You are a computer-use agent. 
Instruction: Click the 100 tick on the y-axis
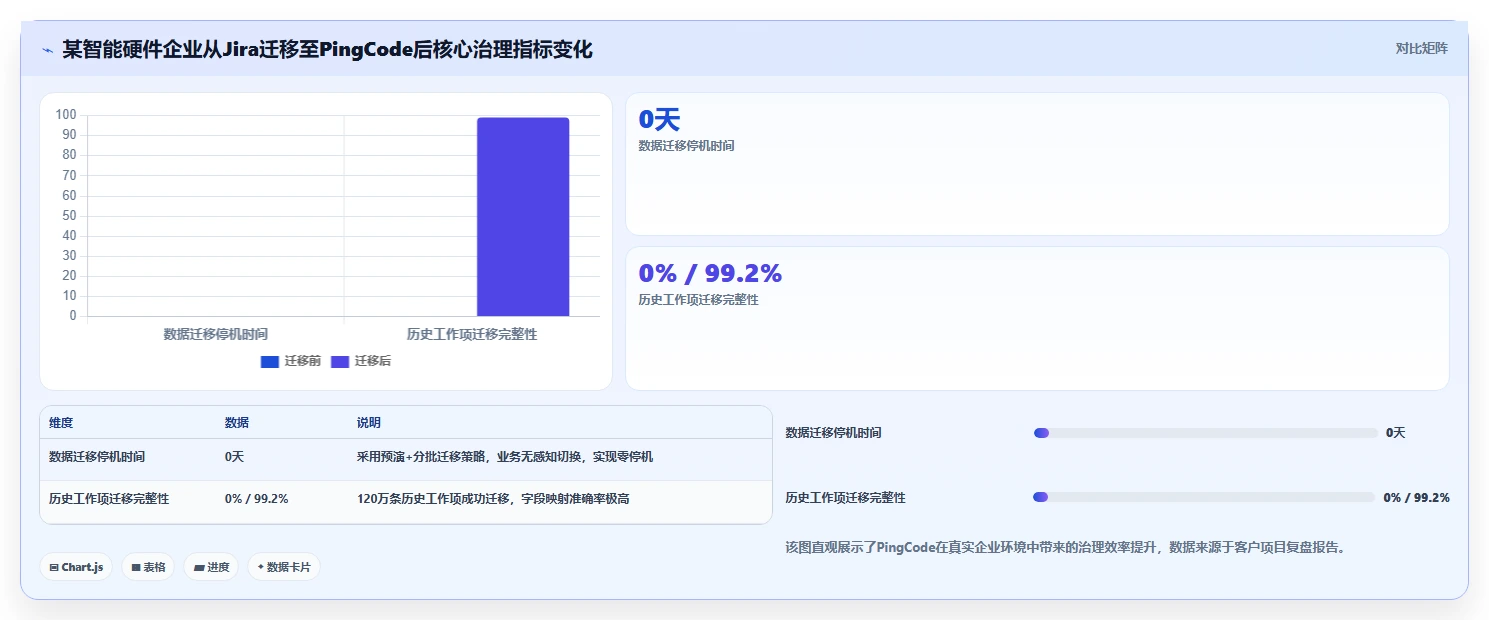point(66,114)
